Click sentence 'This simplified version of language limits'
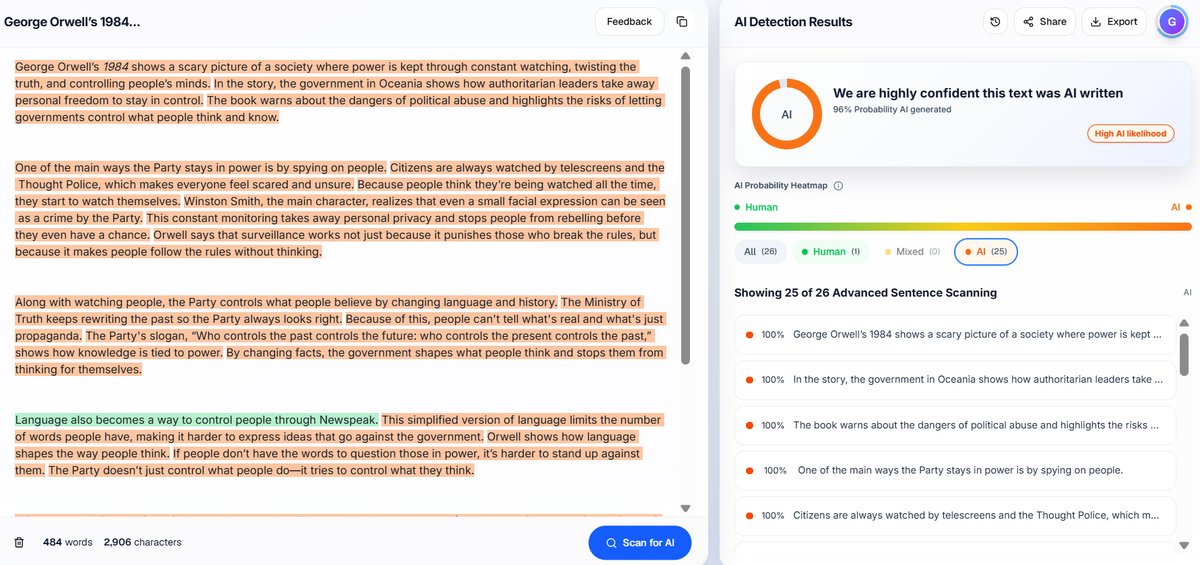Screen dimensions: 1200x565 point(338,428)
